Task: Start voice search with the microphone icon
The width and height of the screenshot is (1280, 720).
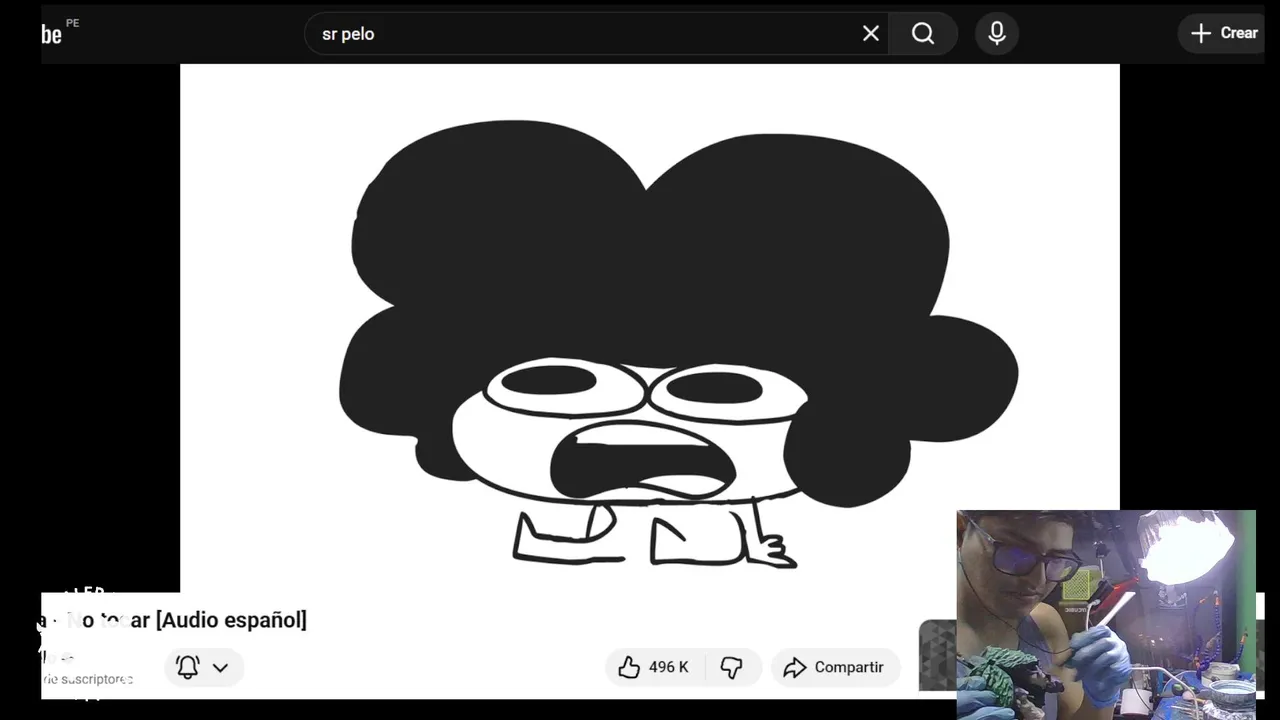Action: click(x=997, y=34)
